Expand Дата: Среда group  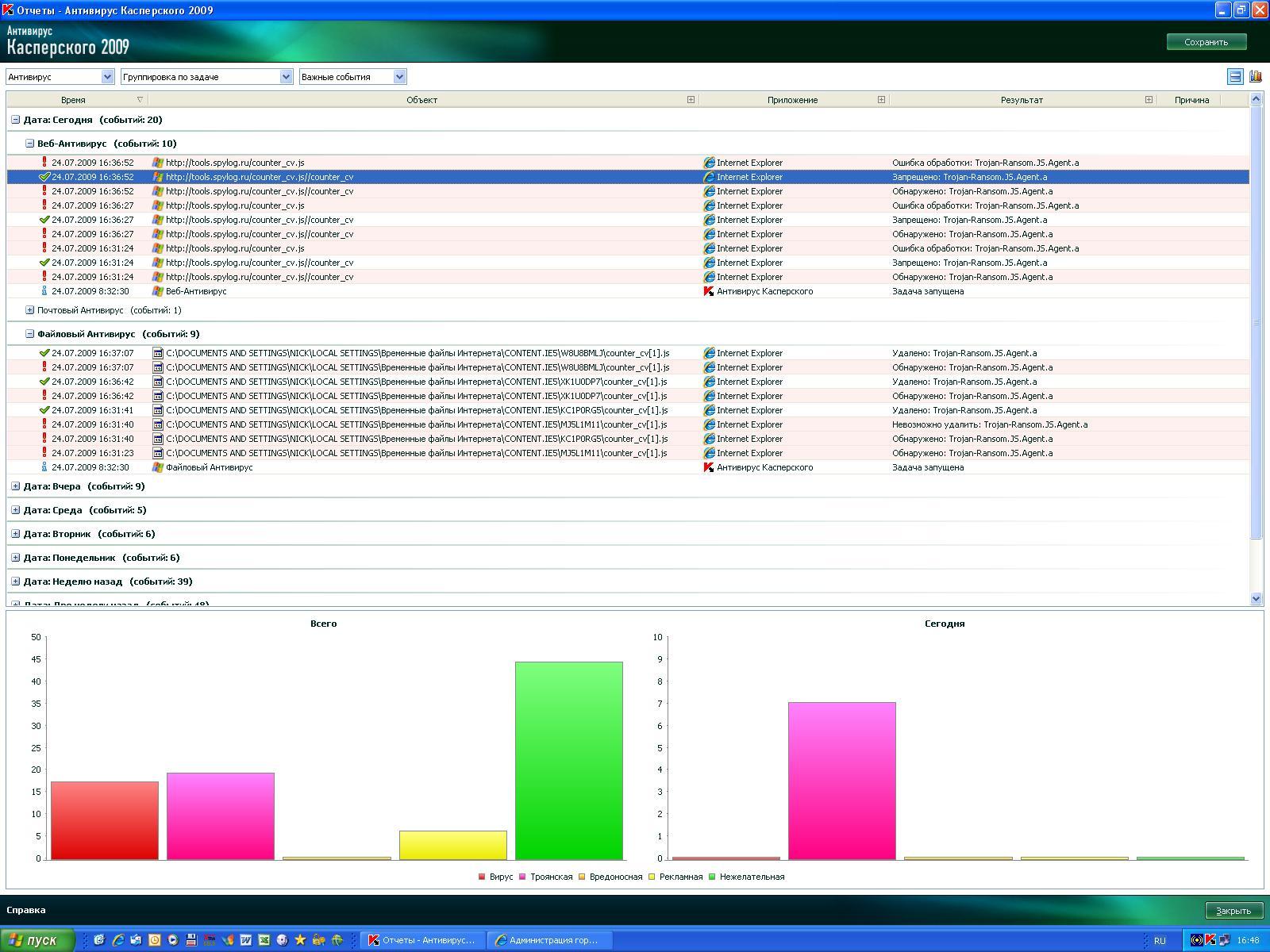pos(15,510)
